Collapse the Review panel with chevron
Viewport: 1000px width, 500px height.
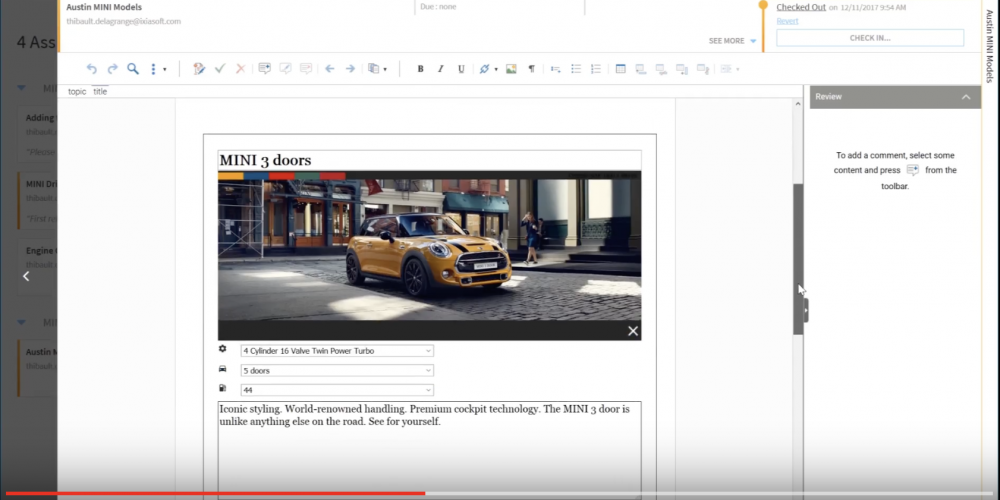pos(966,97)
